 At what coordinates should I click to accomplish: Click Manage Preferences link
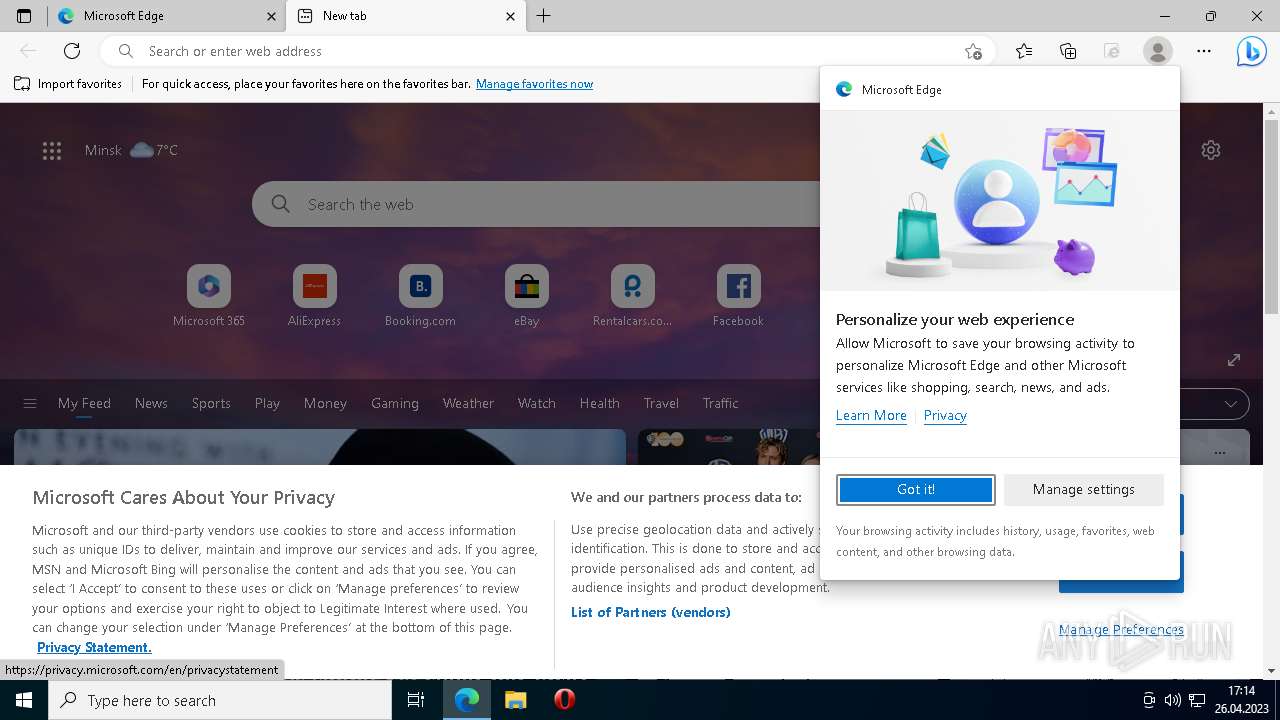1121,629
